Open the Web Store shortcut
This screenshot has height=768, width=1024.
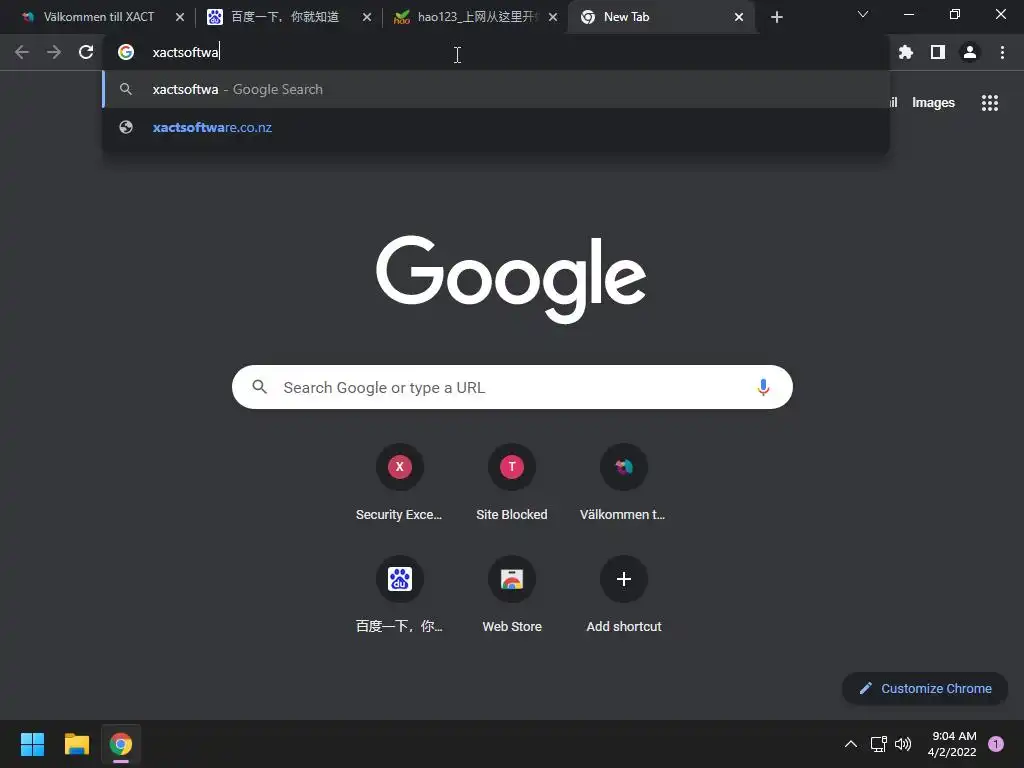click(512, 596)
